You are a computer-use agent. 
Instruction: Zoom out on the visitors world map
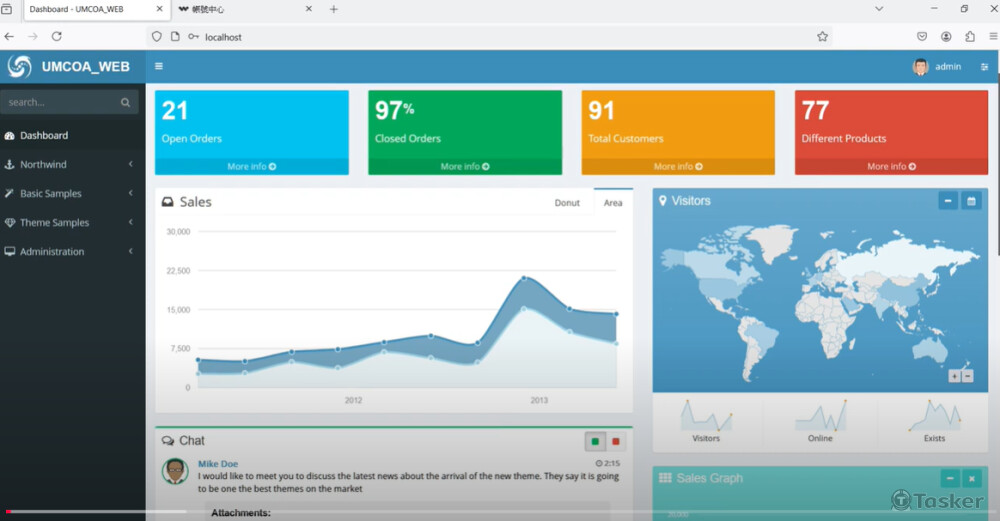pyautogui.click(x=967, y=376)
